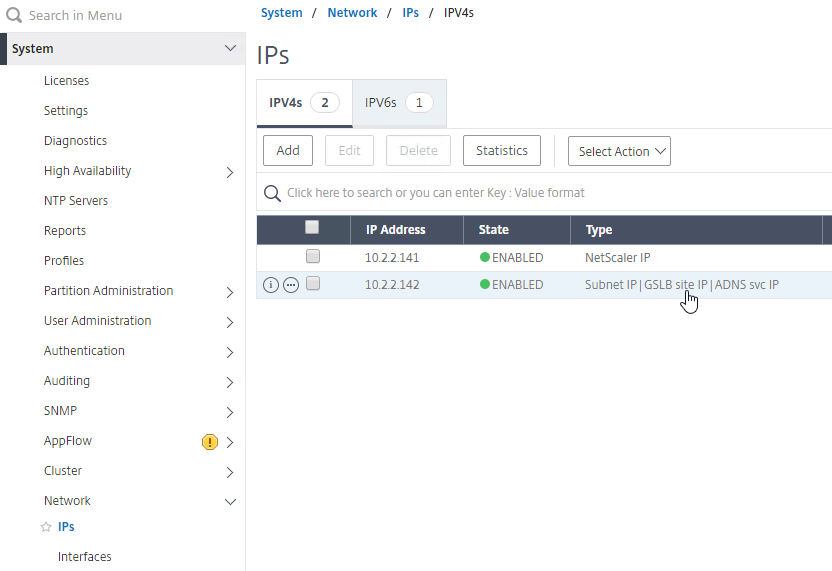Expand Authentication submenu arrow
The width and height of the screenshot is (832, 571).
(x=230, y=352)
